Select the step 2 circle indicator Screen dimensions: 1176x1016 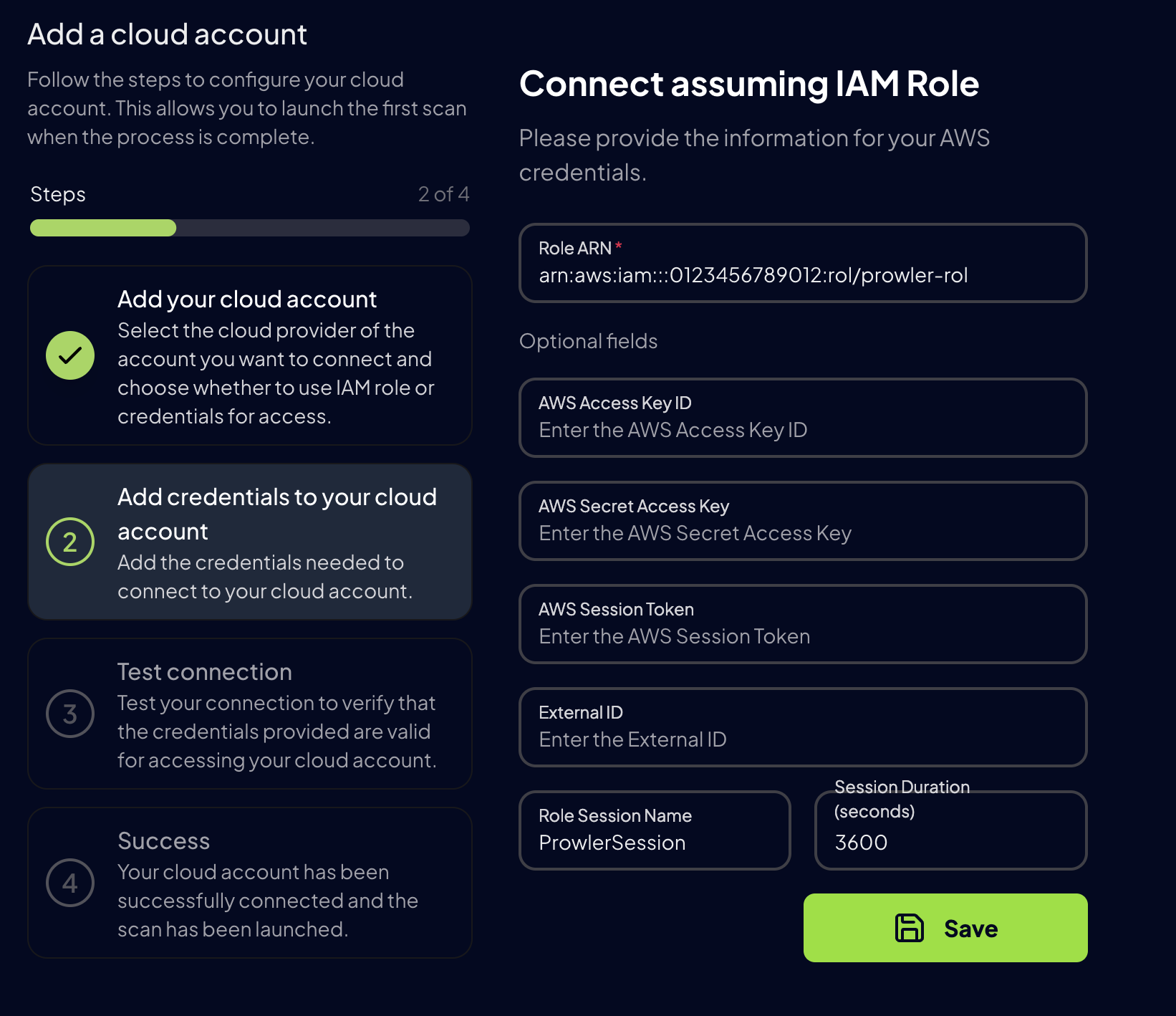pyautogui.click(x=69, y=543)
